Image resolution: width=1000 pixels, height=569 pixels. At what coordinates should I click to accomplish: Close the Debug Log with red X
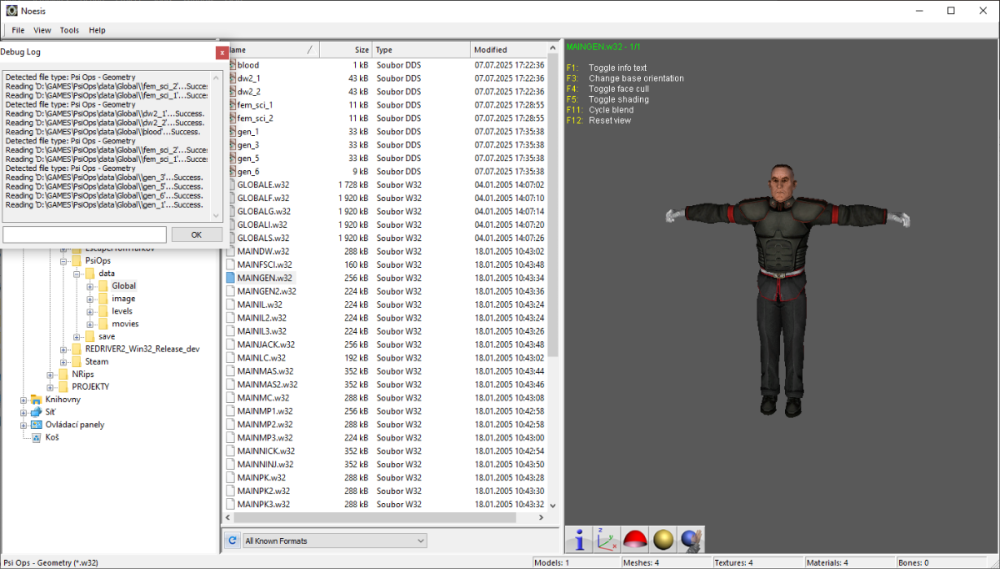221,52
